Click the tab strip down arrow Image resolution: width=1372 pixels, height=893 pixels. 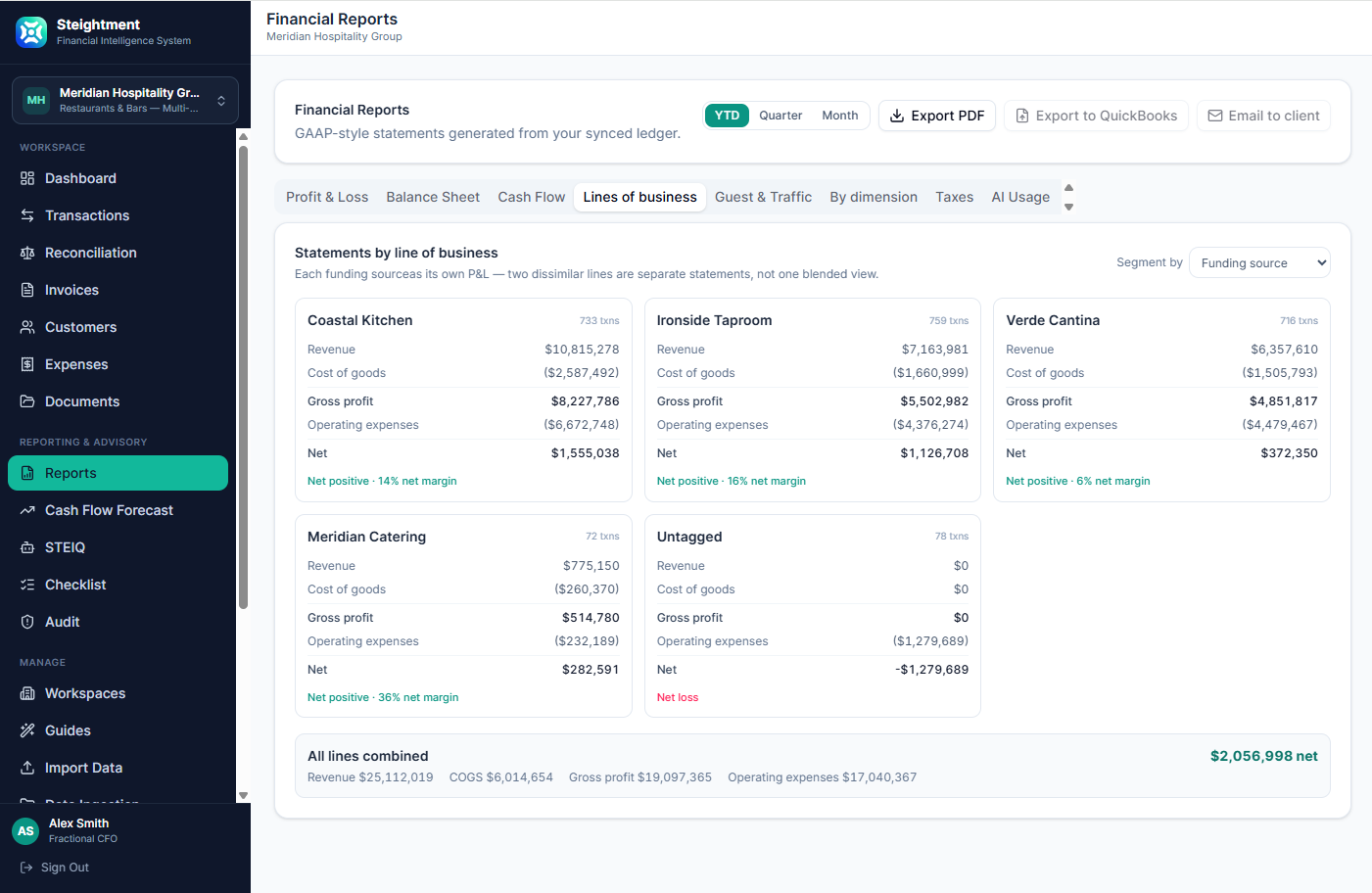tap(1069, 207)
